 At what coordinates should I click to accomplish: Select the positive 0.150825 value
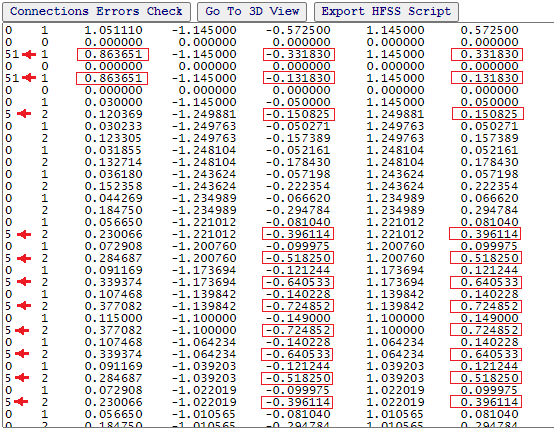point(489,114)
